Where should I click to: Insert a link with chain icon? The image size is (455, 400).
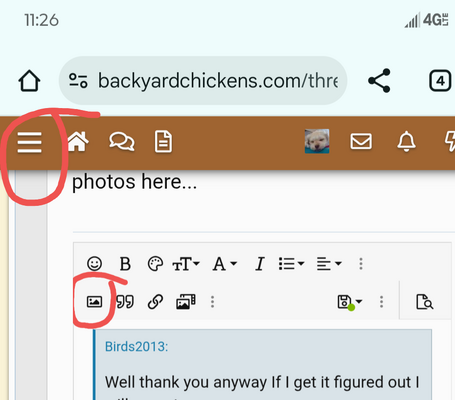[155, 302]
